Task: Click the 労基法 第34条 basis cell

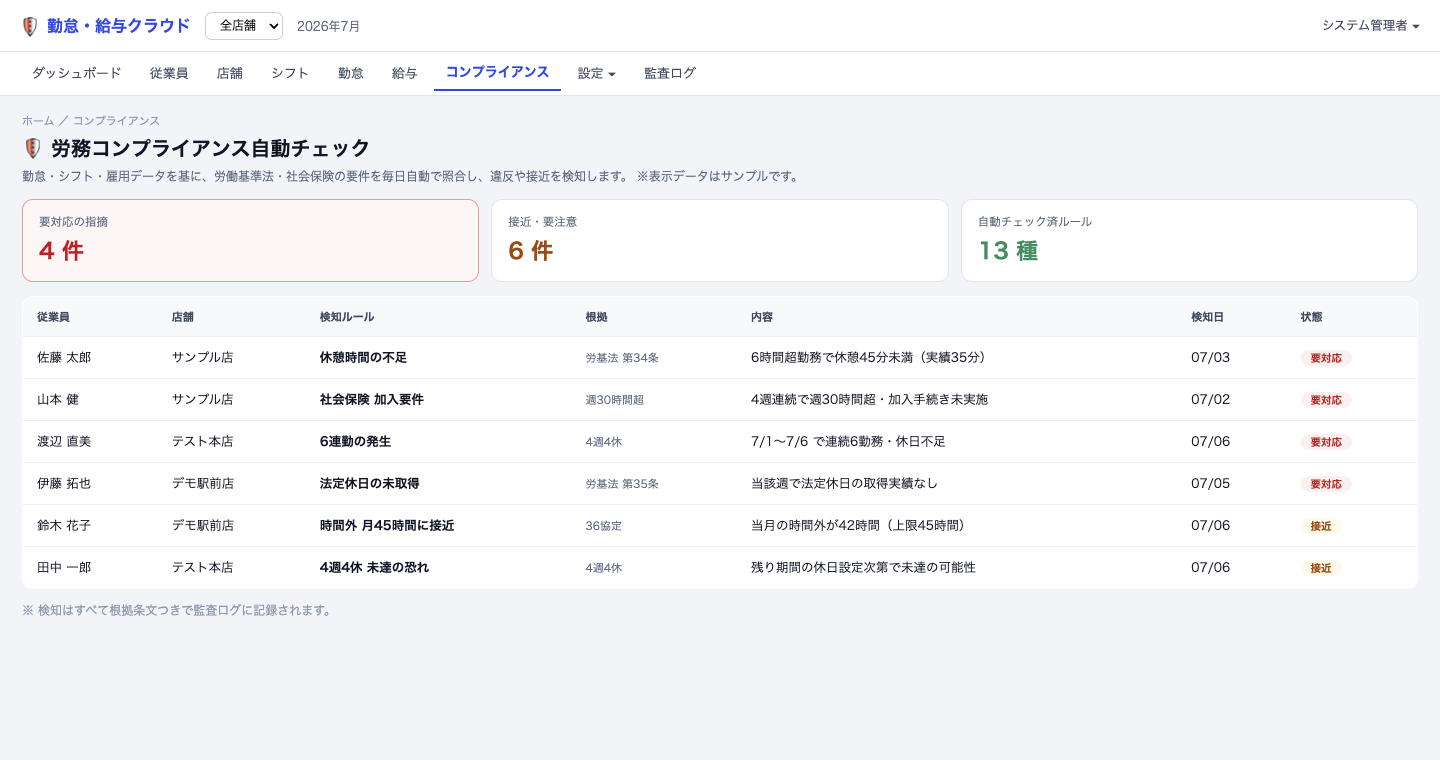Action: coord(622,358)
